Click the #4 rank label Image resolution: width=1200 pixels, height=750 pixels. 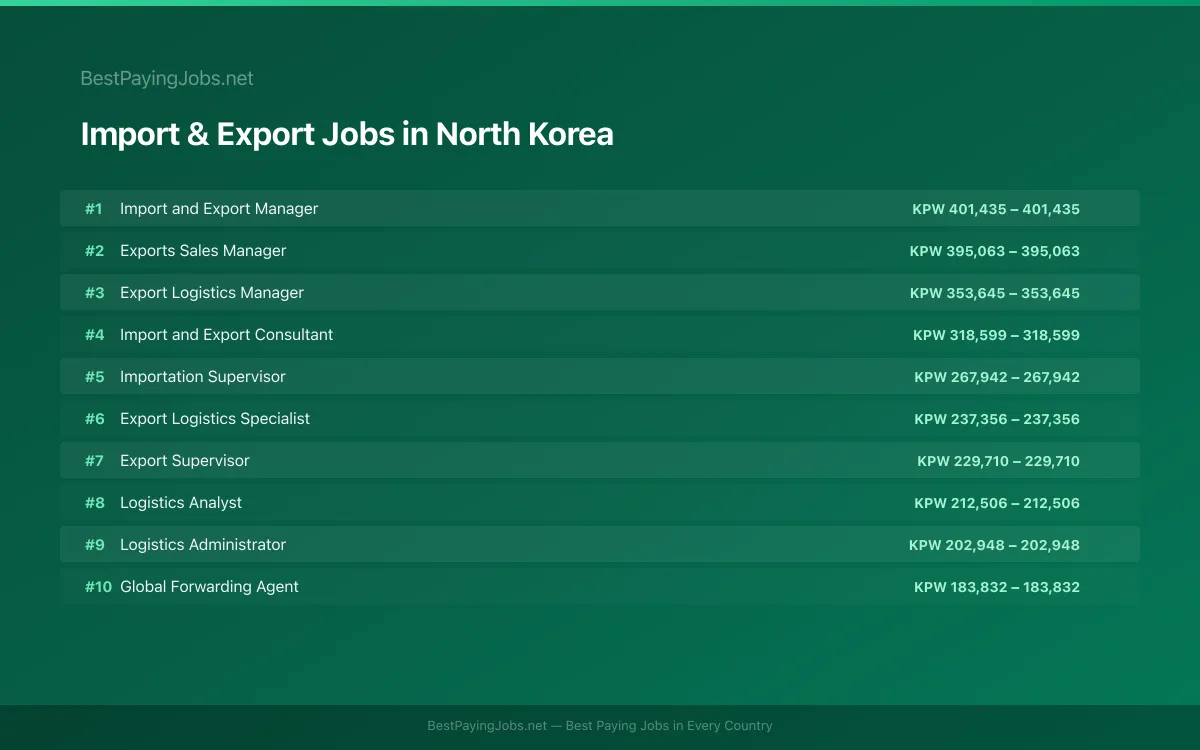pos(94,335)
